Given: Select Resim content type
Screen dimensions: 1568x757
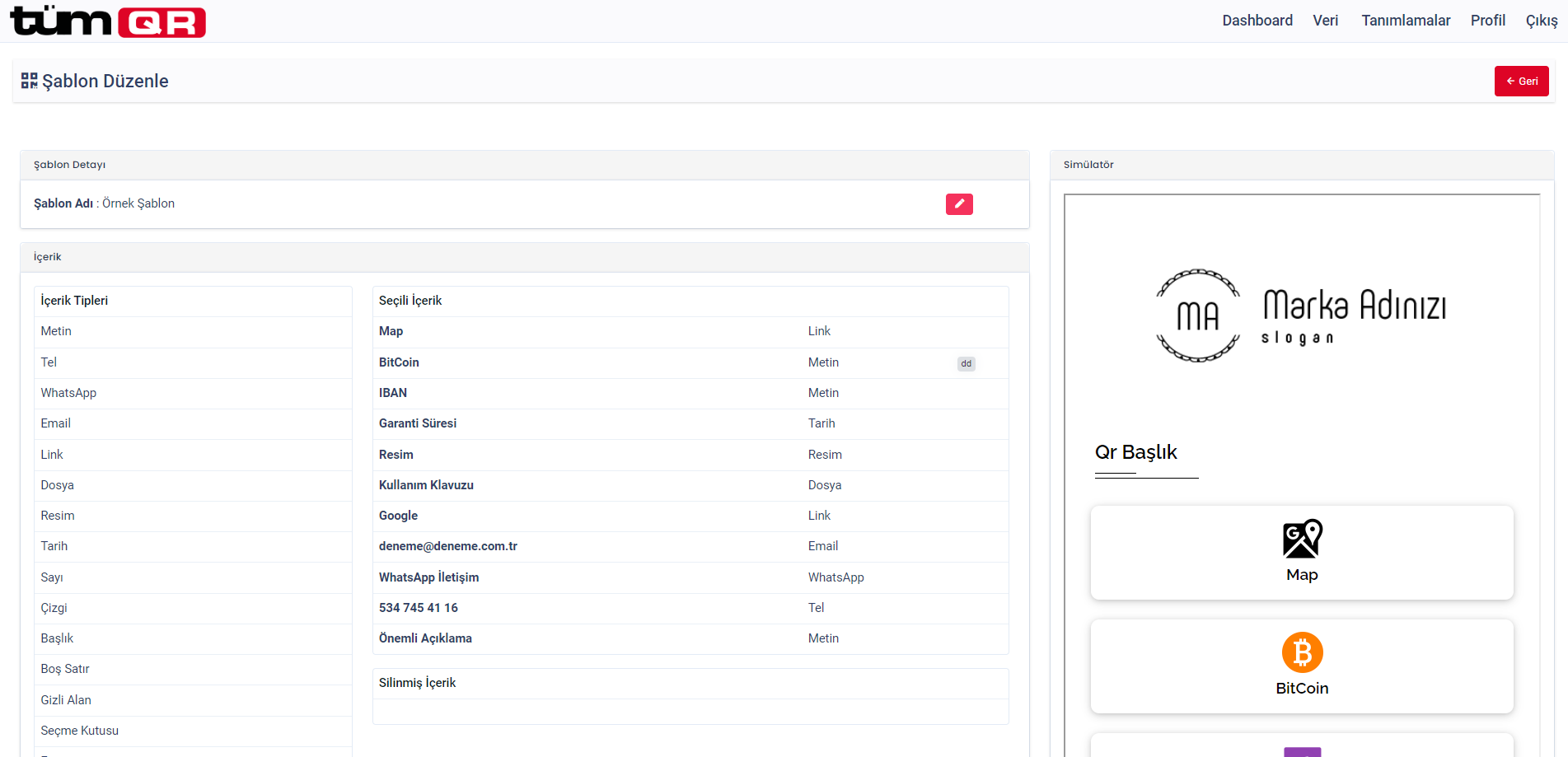Looking at the screenshot, I should (x=193, y=516).
